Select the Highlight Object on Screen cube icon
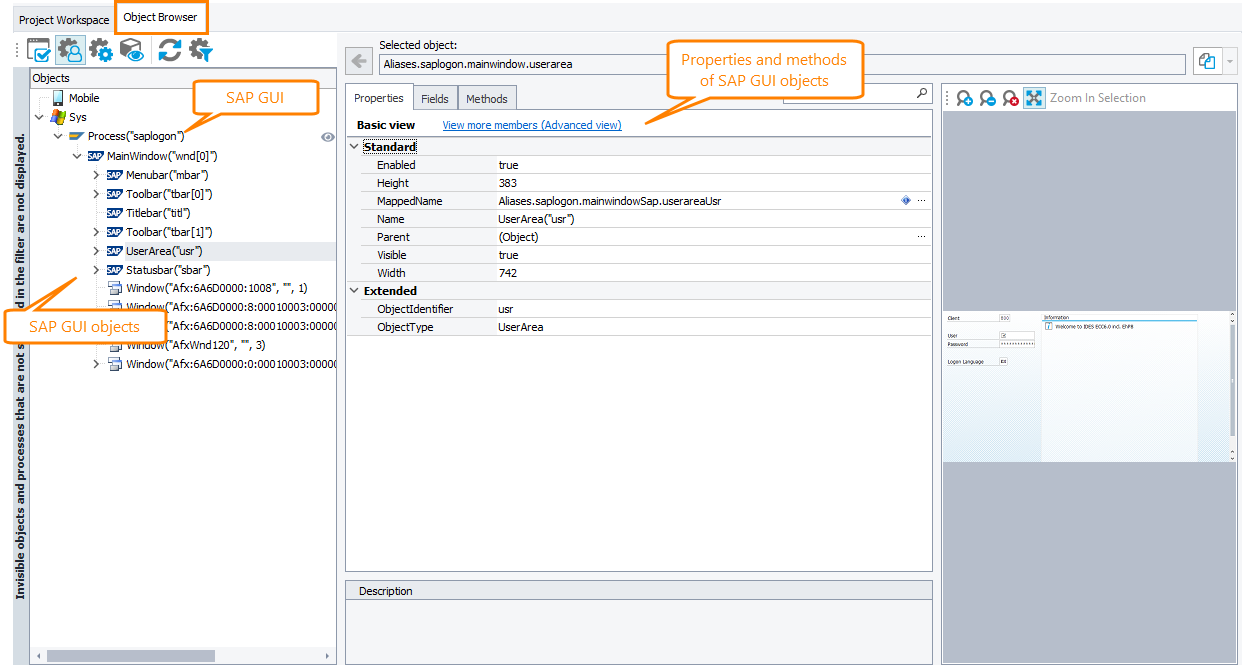Screen dimensions: 1242x665 tap(131, 49)
